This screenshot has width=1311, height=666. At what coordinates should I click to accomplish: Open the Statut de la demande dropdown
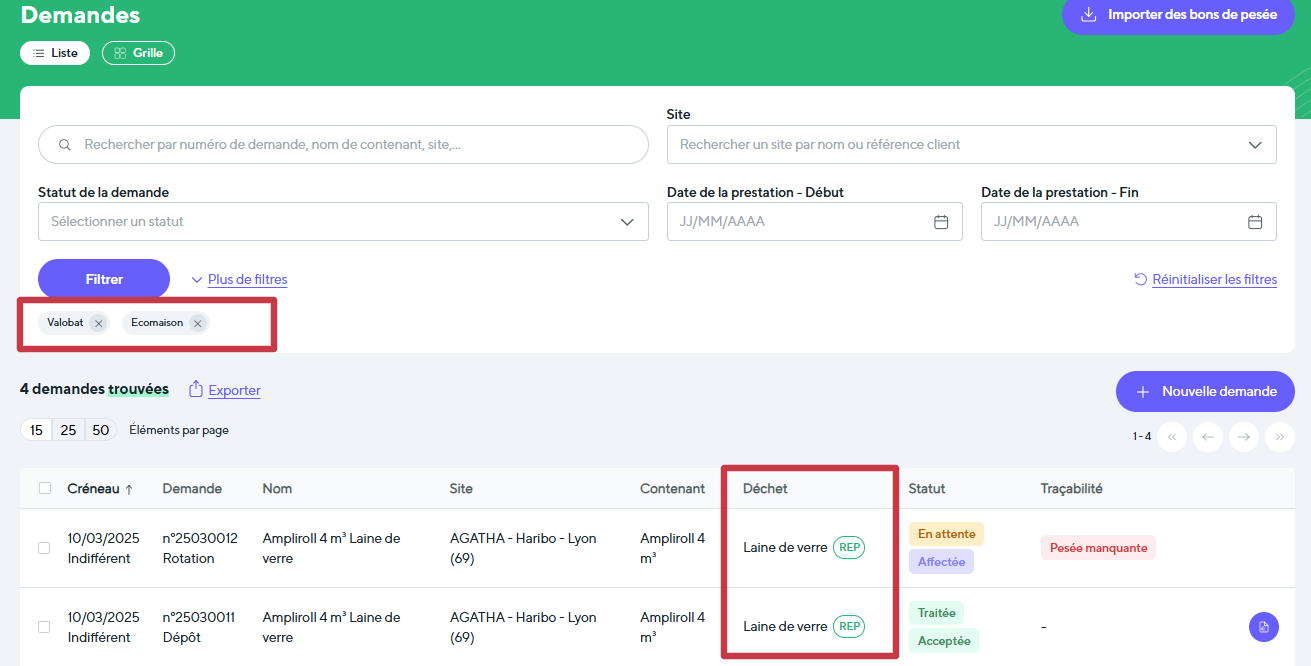(343, 222)
